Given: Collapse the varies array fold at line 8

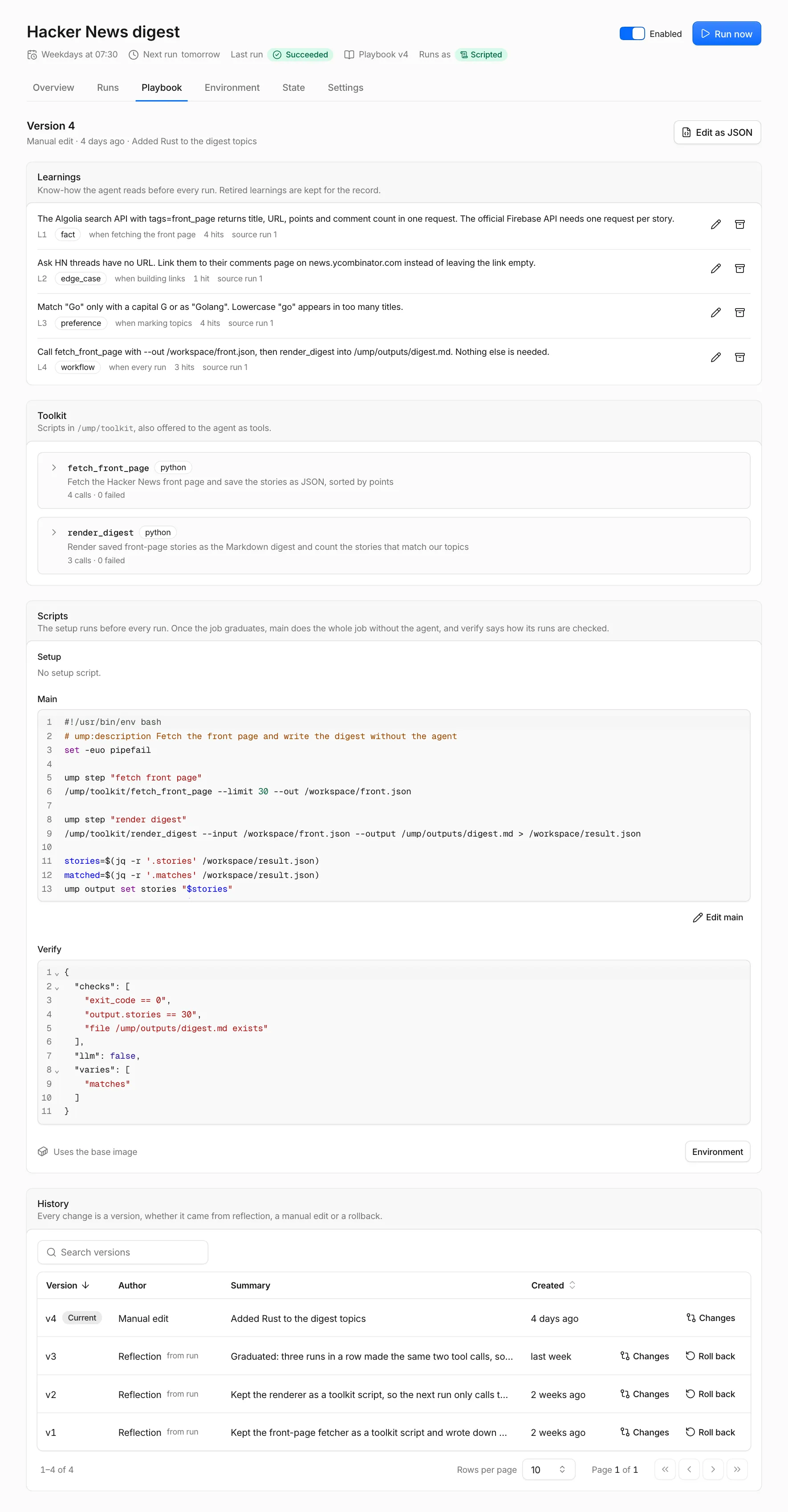Looking at the screenshot, I should coord(57,1071).
